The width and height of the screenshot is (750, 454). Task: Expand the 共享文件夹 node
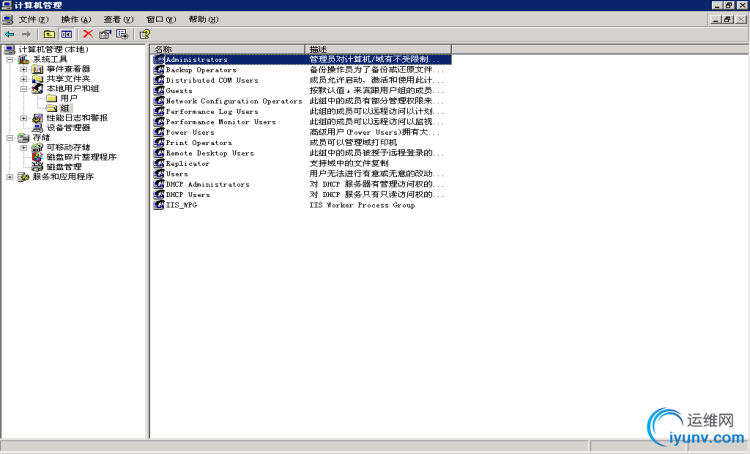click(23, 79)
